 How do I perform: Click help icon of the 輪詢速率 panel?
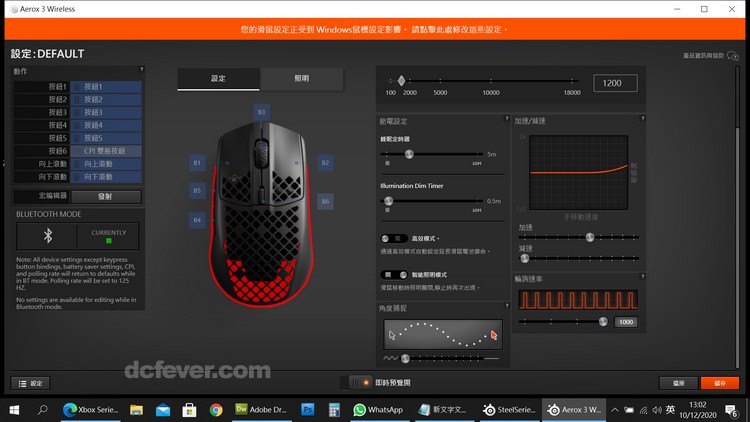click(642, 276)
